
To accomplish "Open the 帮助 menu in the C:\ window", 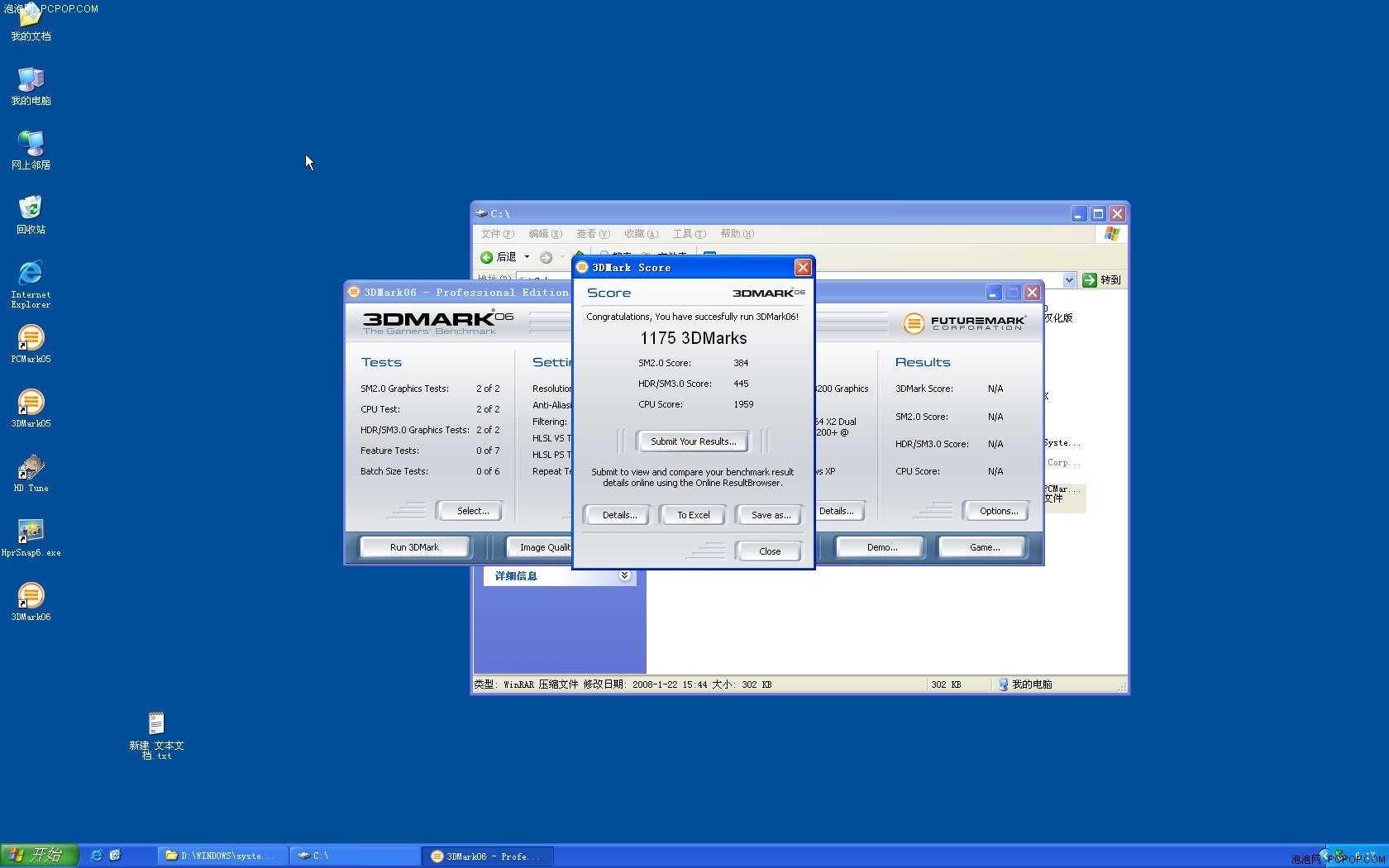I will pyautogui.click(x=737, y=234).
